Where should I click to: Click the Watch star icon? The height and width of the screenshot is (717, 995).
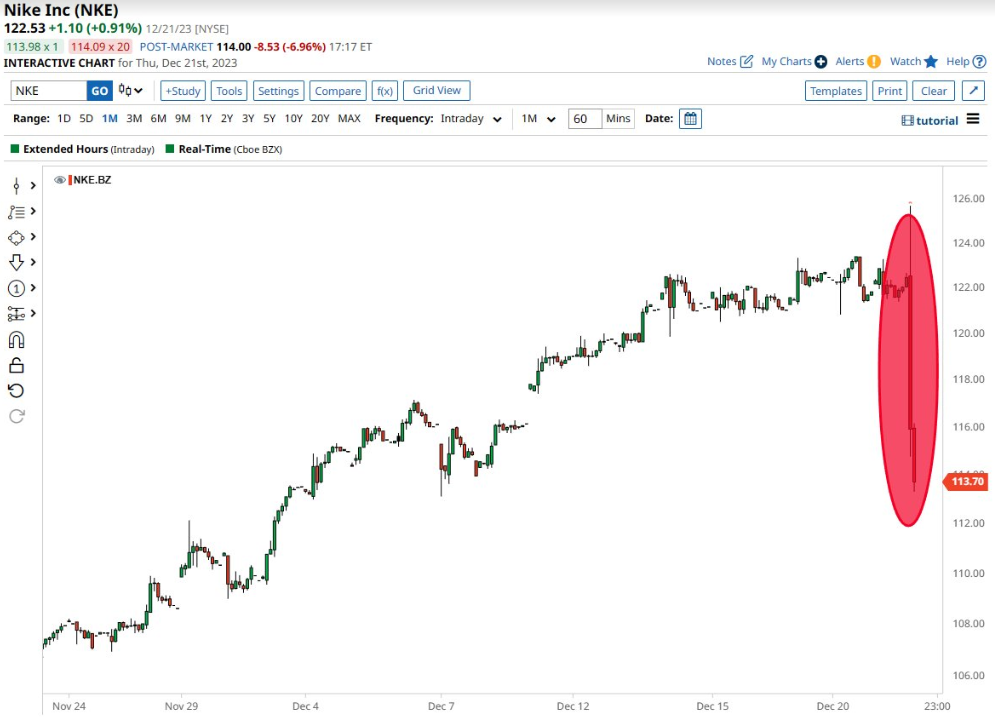pos(931,62)
